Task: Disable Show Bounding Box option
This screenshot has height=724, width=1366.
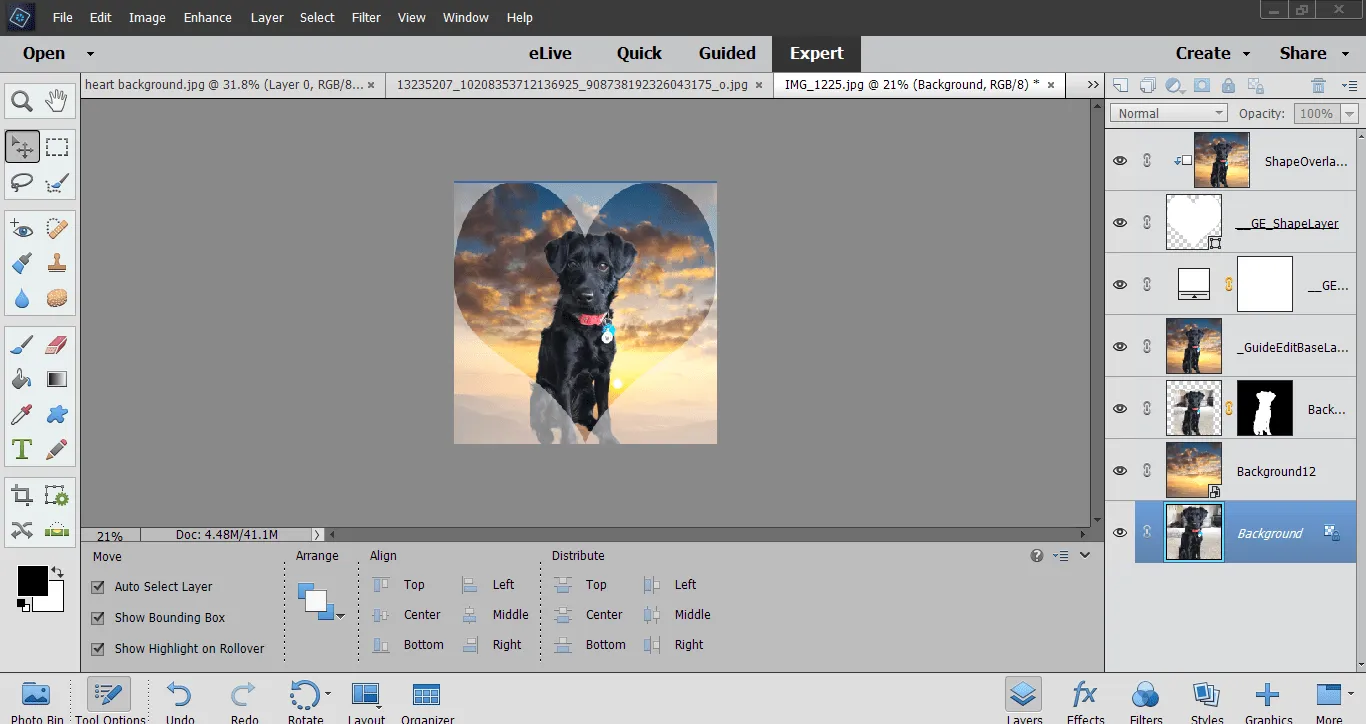Action: pos(98,618)
